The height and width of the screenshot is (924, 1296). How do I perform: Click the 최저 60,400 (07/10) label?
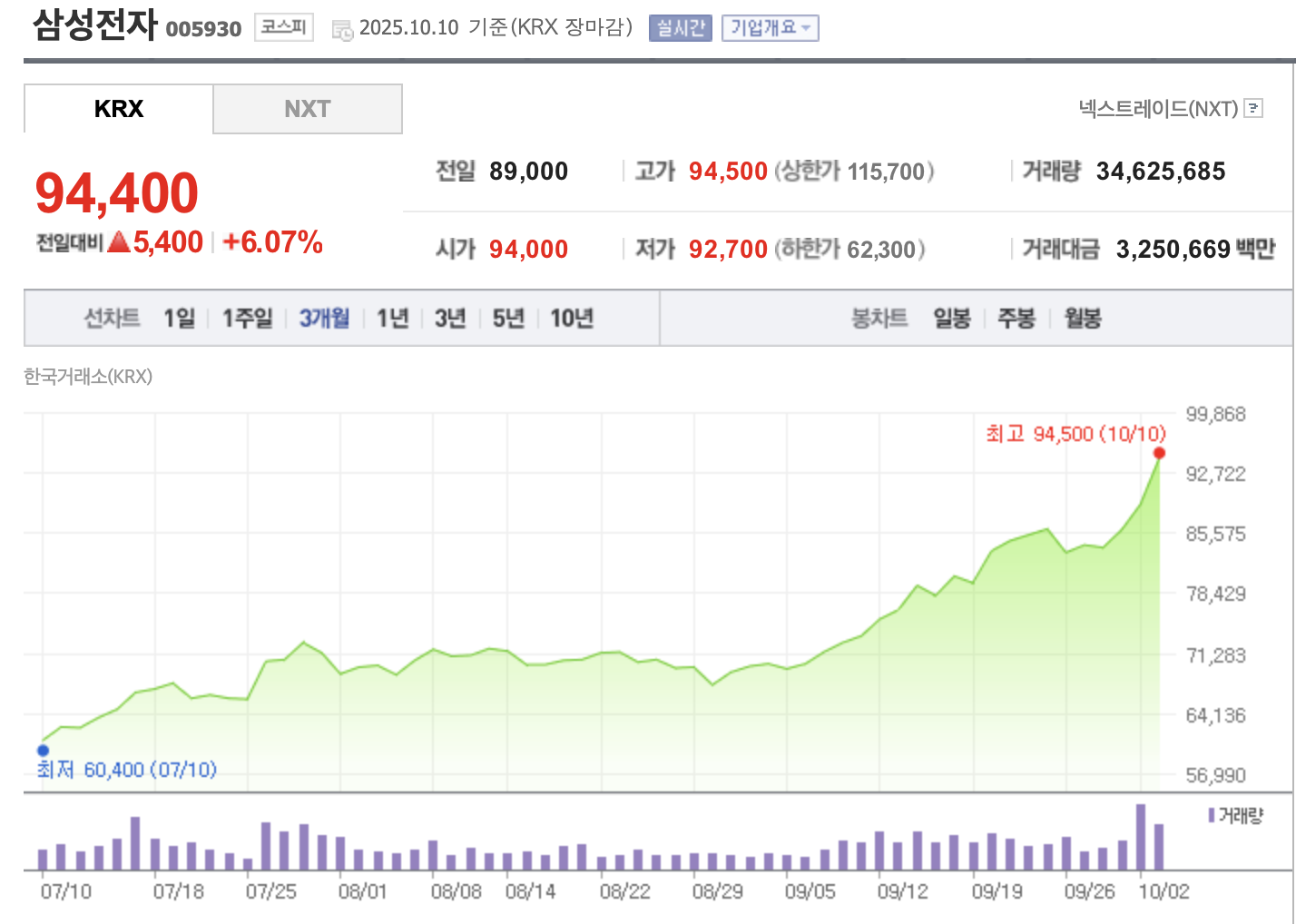127,770
